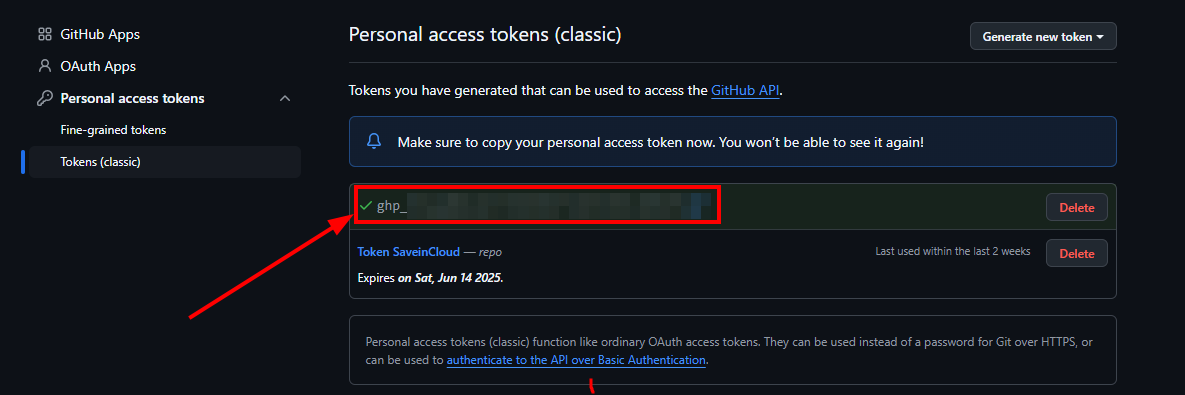Open the Generate new token dropdown

1043,36
